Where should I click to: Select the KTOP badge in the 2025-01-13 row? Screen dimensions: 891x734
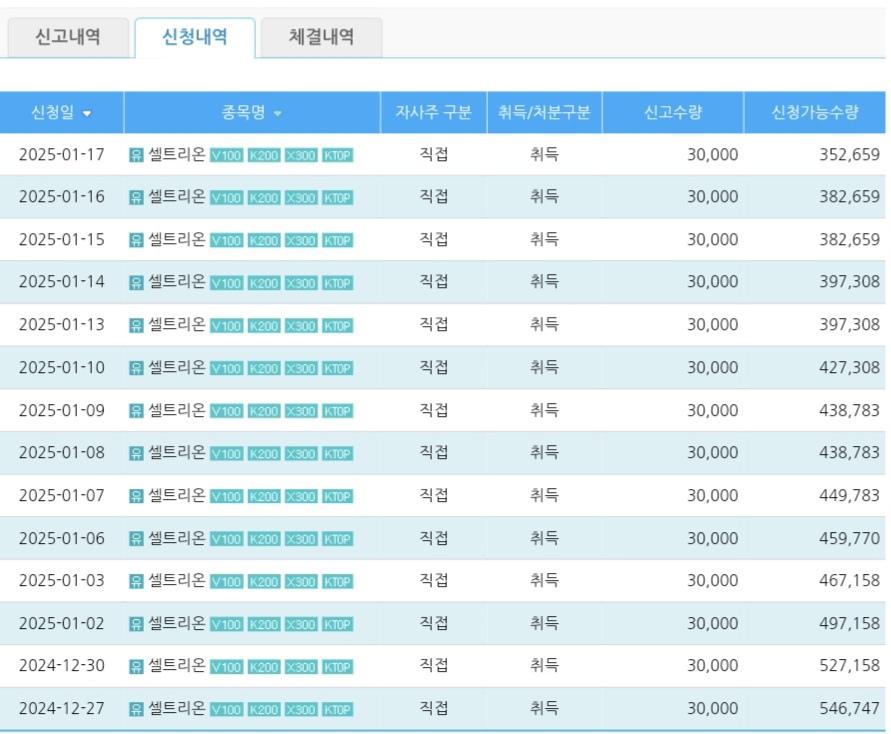click(338, 326)
